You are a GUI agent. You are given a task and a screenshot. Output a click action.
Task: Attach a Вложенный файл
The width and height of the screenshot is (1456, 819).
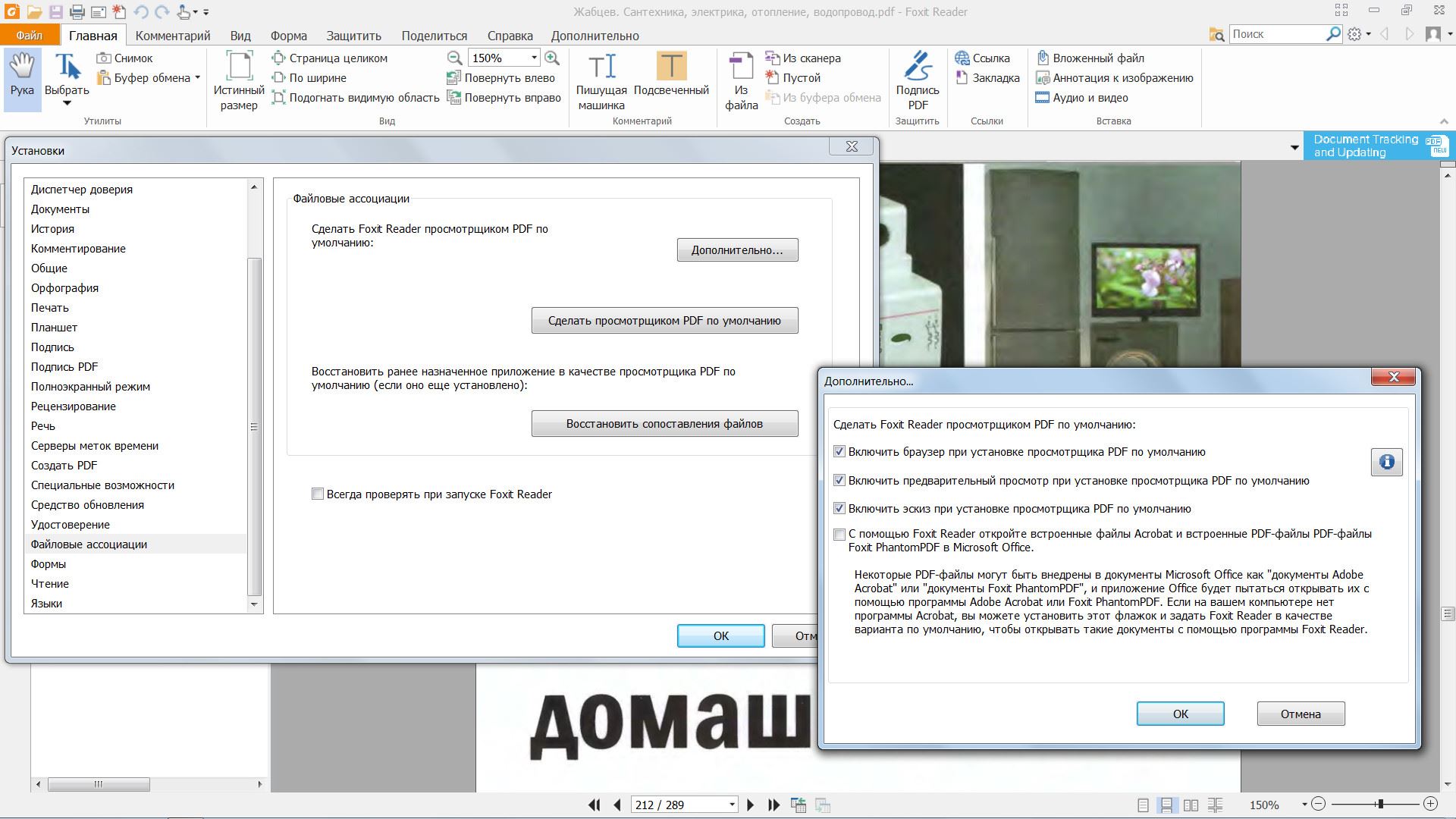(1090, 58)
